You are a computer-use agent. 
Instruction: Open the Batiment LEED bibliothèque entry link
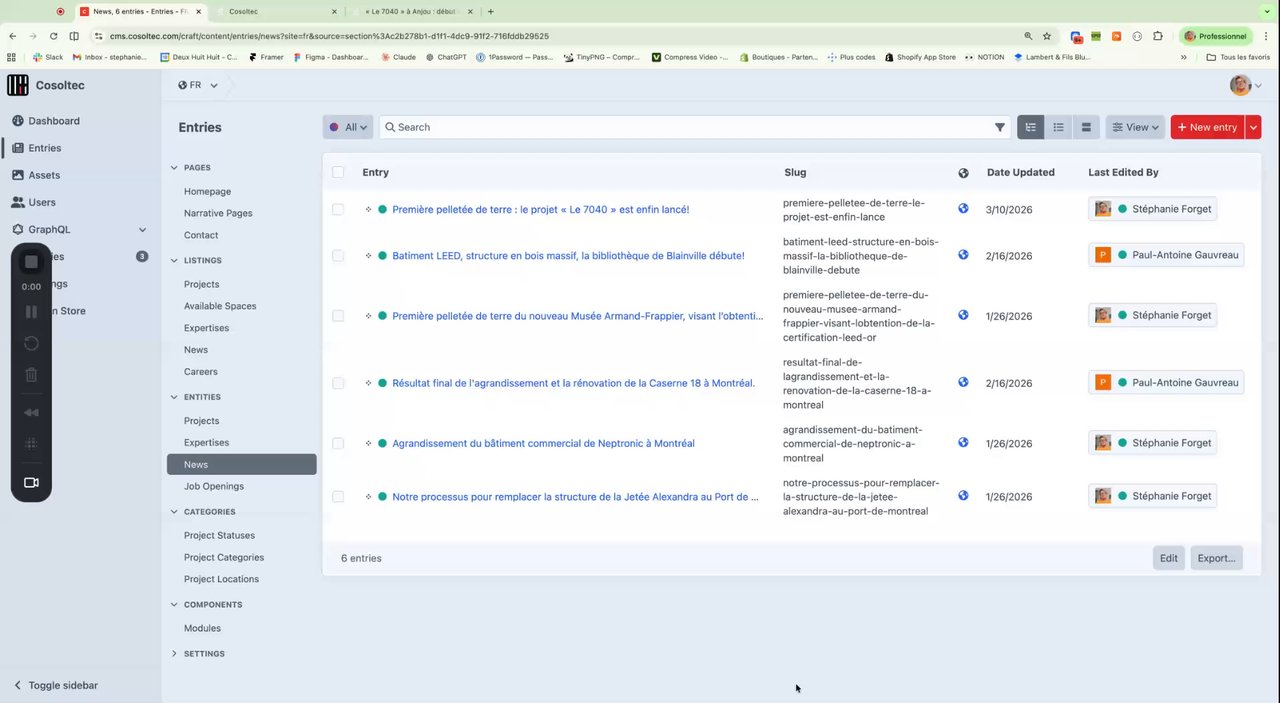coord(568,256)
